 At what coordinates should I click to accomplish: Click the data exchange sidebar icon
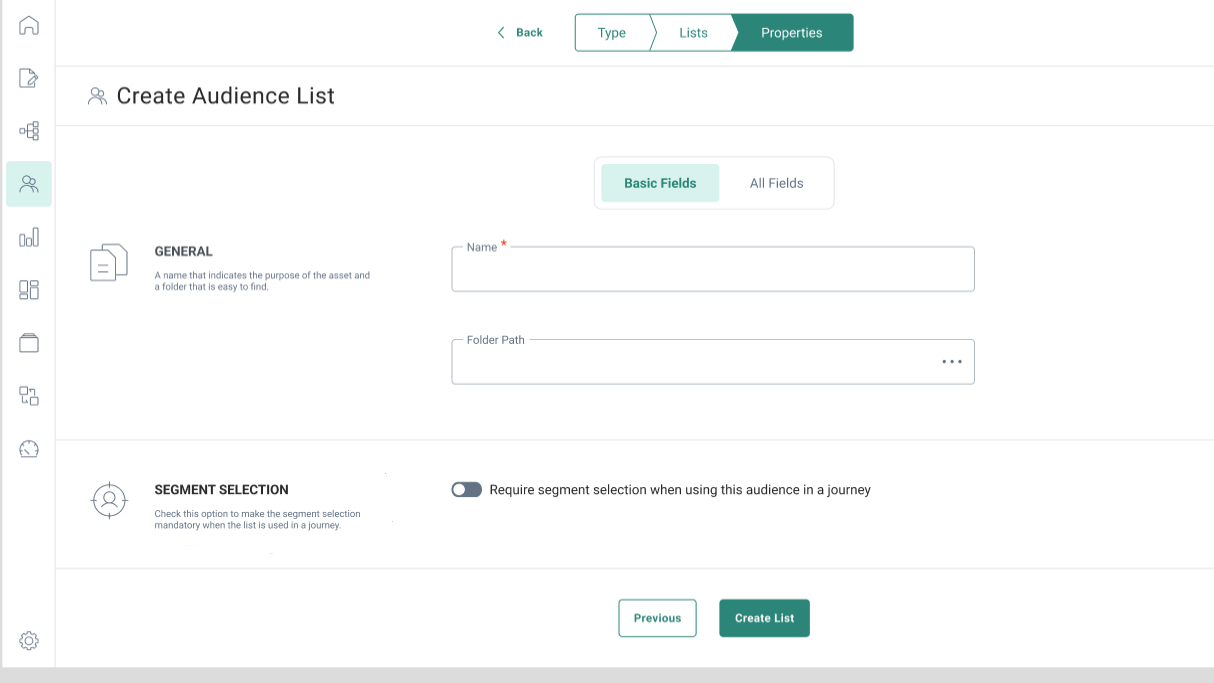(x=29, y=396)
